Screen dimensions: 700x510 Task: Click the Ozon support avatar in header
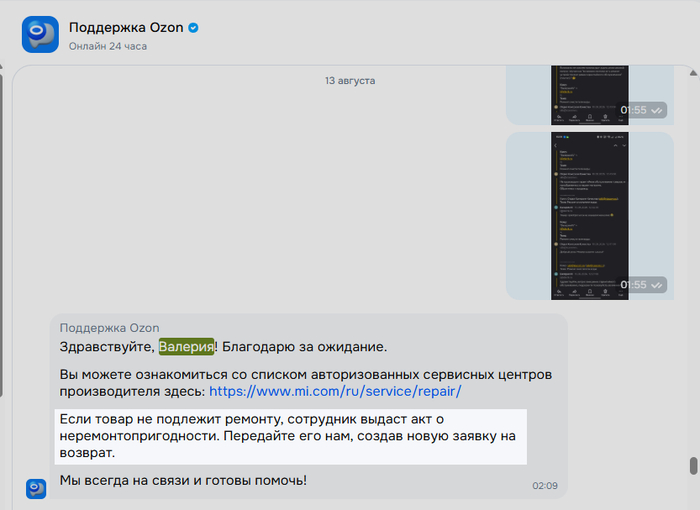[x=40, y=34]
